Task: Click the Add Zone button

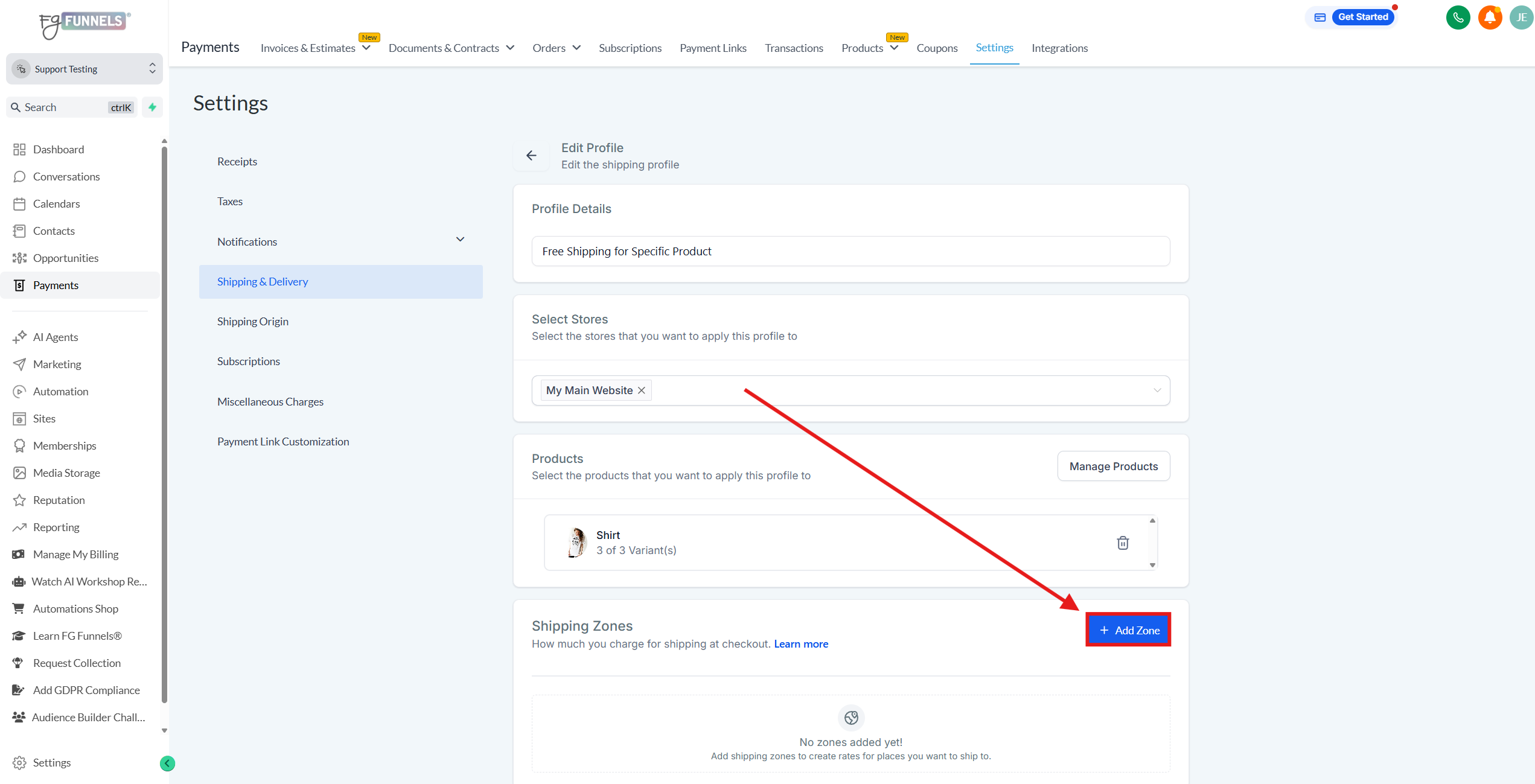Action: coord(1128,630)
